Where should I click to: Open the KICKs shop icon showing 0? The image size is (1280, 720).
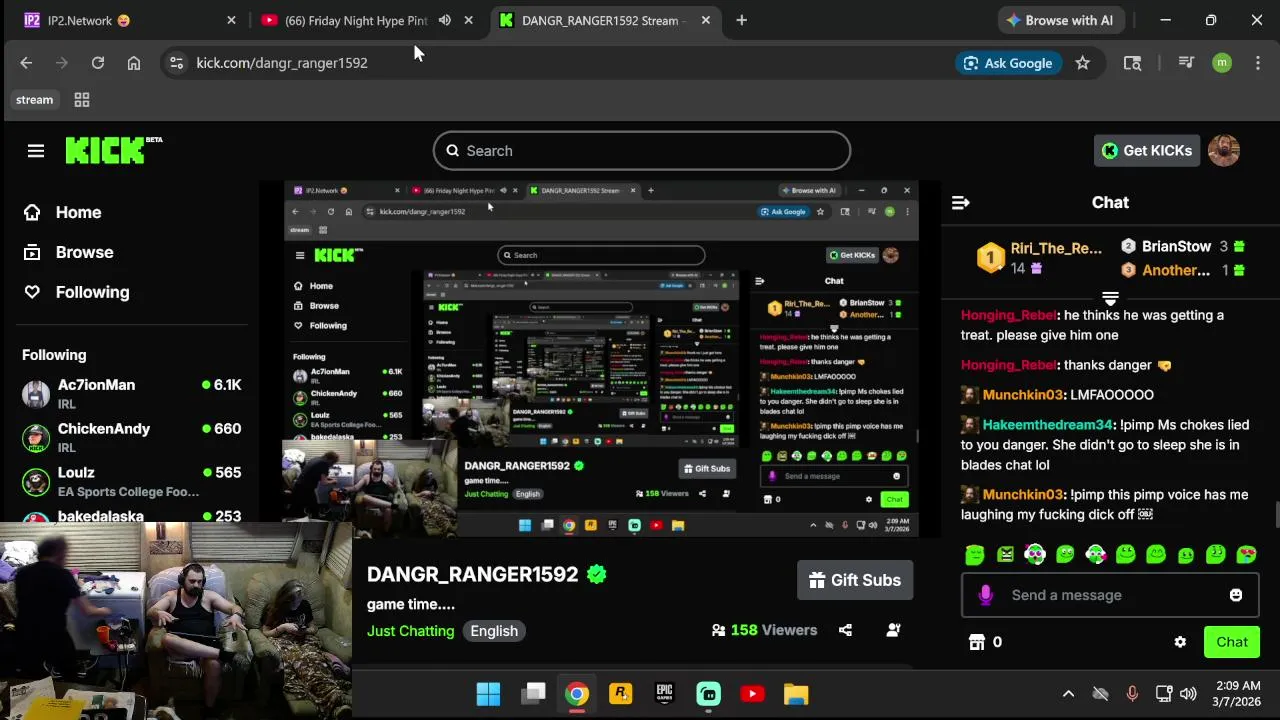(x=986, y=642)
